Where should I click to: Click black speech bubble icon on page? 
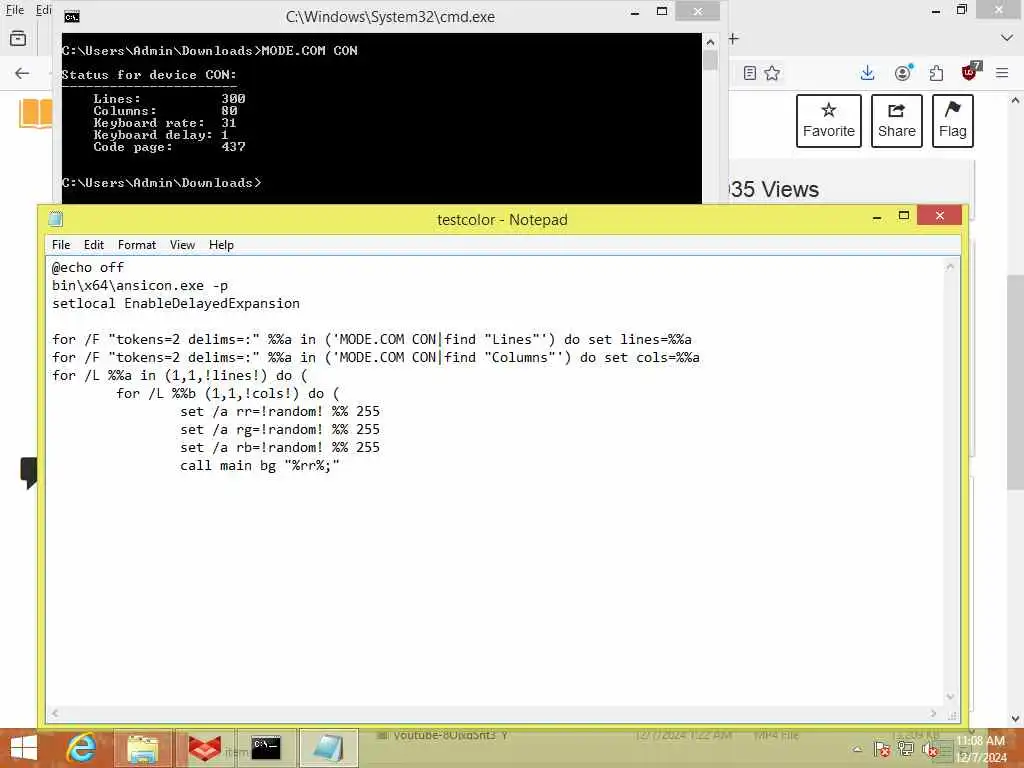coord(29,472)
